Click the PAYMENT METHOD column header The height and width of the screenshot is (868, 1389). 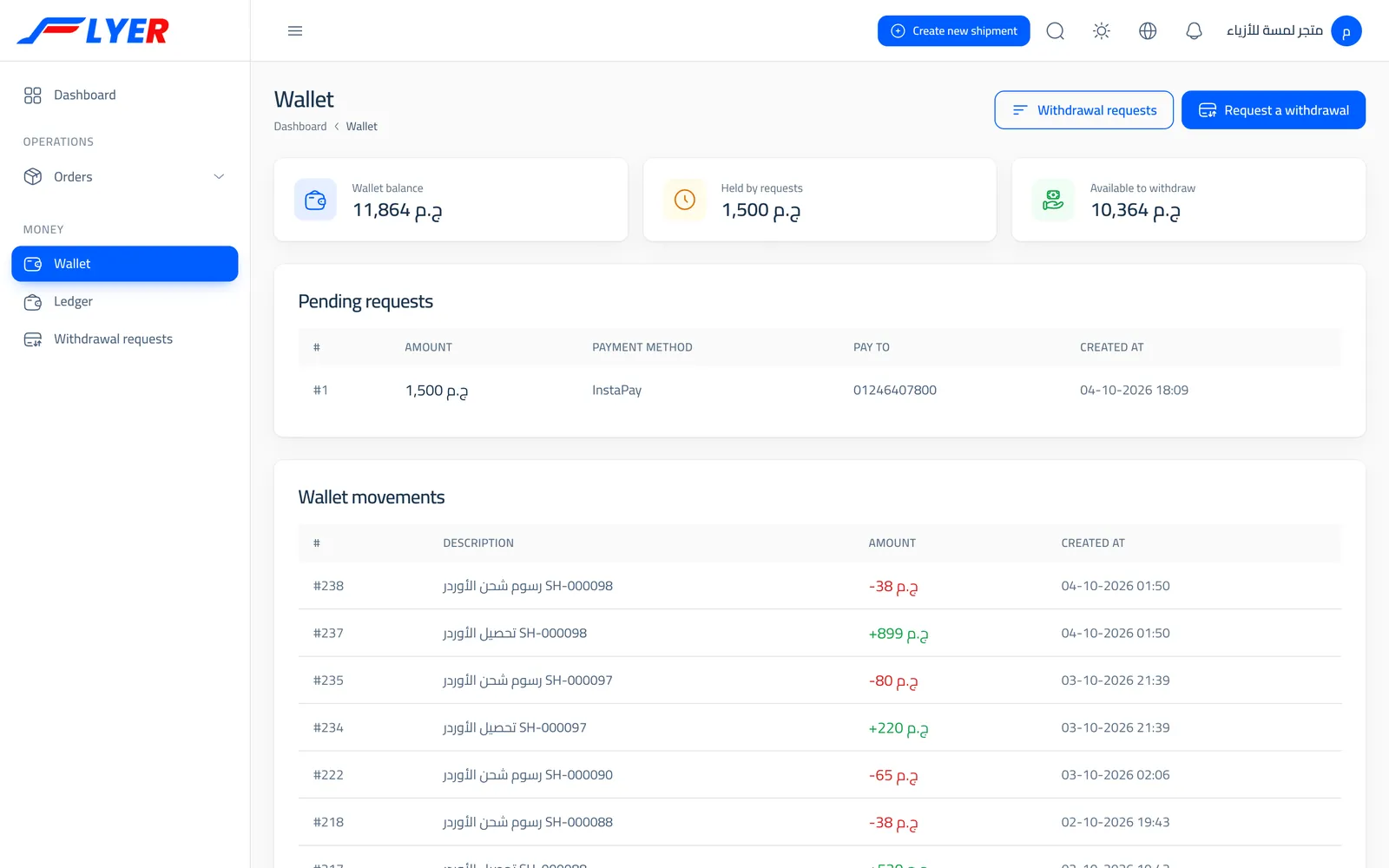(x=642, y=347)
